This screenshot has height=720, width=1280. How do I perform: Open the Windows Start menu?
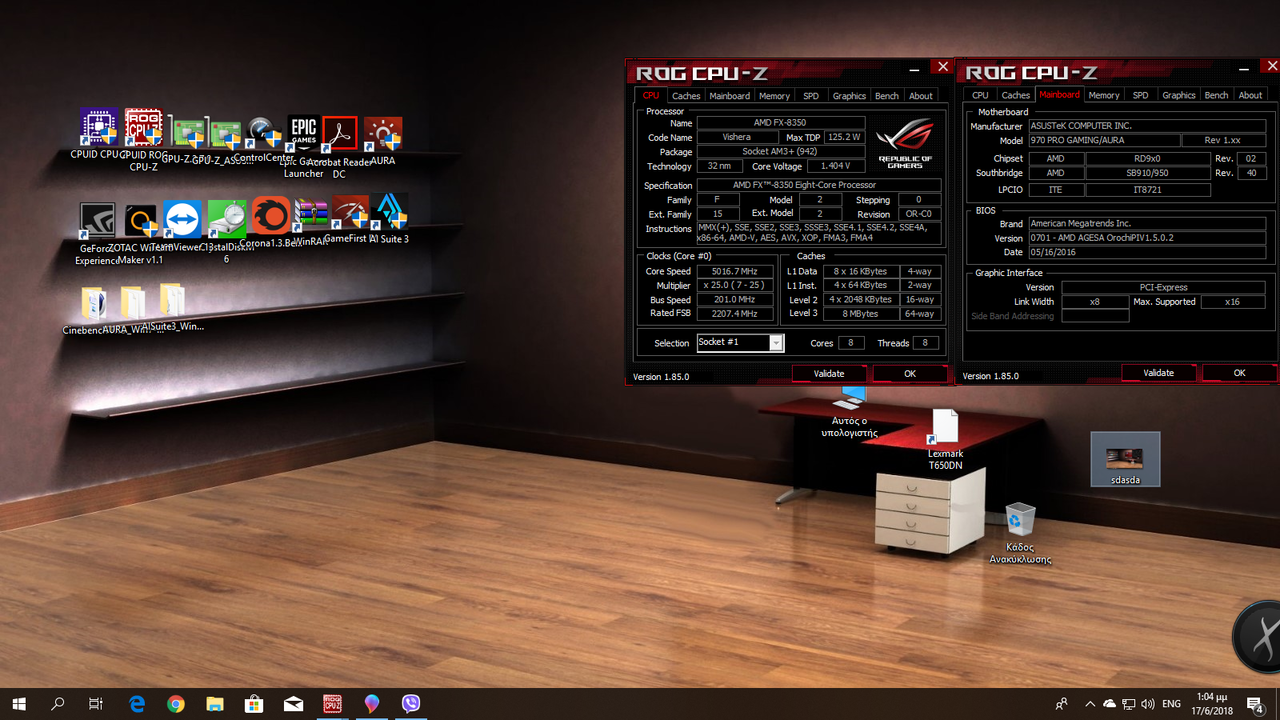tap(19, 704)
